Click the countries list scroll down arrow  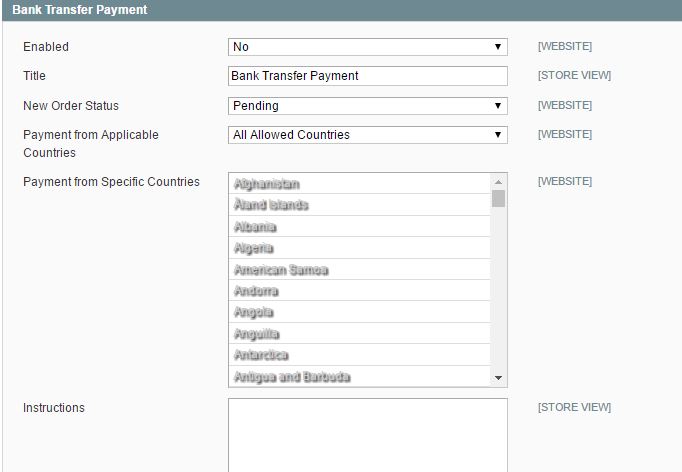[498, 378]
